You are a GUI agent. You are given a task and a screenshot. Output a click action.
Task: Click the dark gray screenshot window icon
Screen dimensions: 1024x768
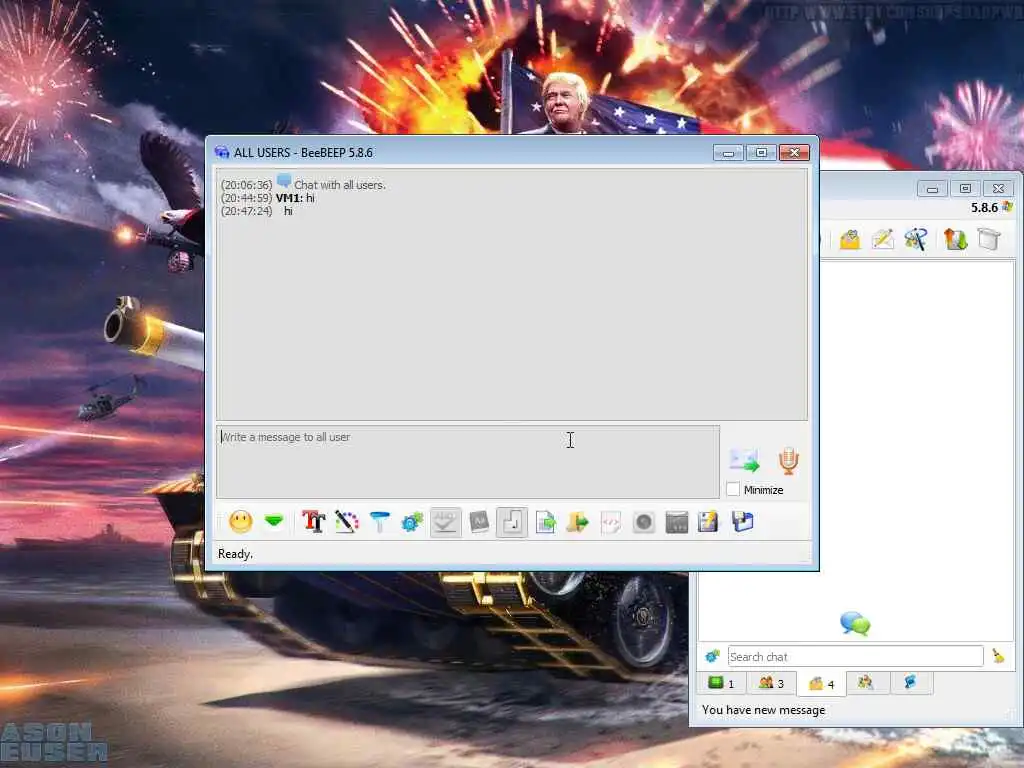point(677,522)
